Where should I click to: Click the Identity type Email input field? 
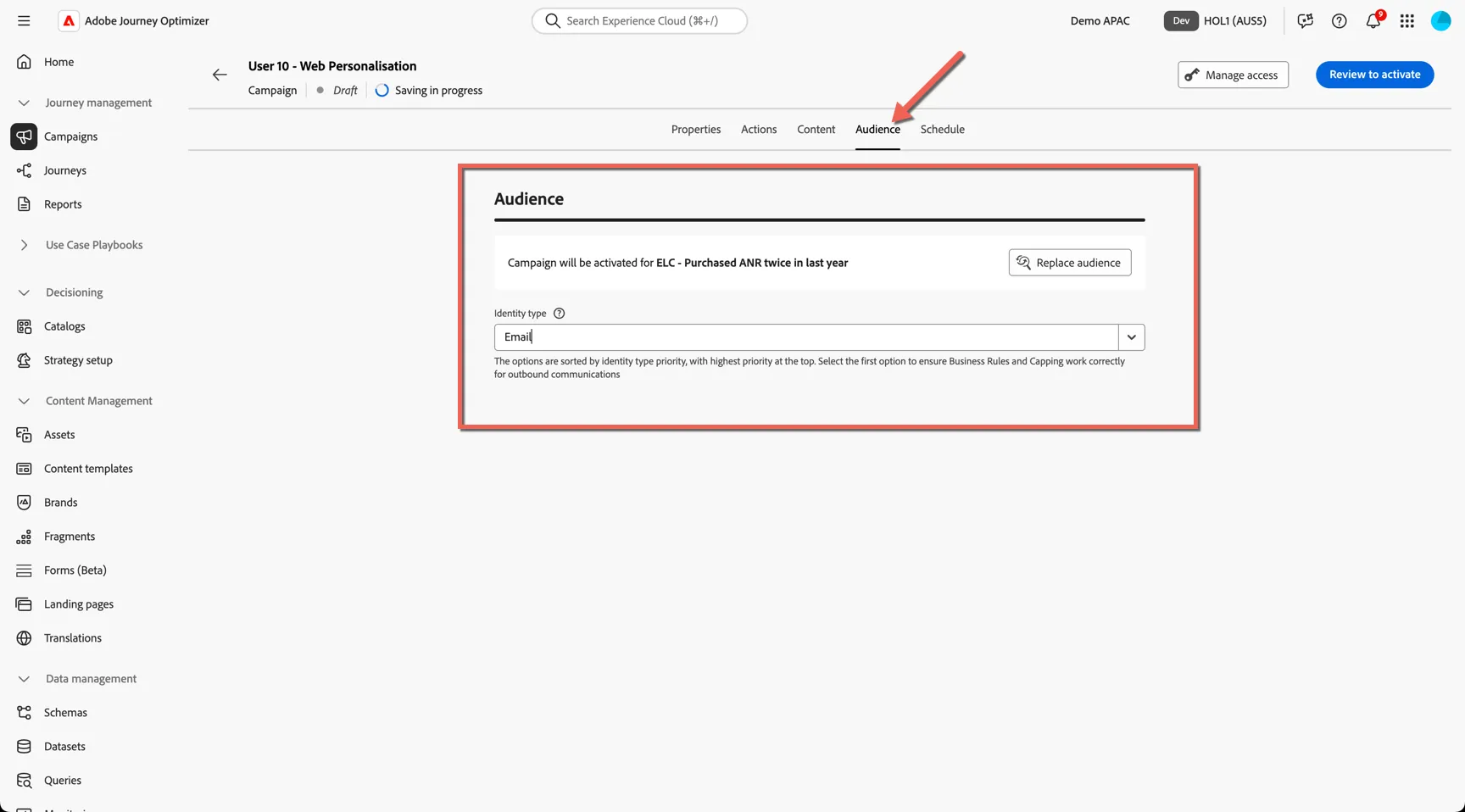[x=806, y=337]
